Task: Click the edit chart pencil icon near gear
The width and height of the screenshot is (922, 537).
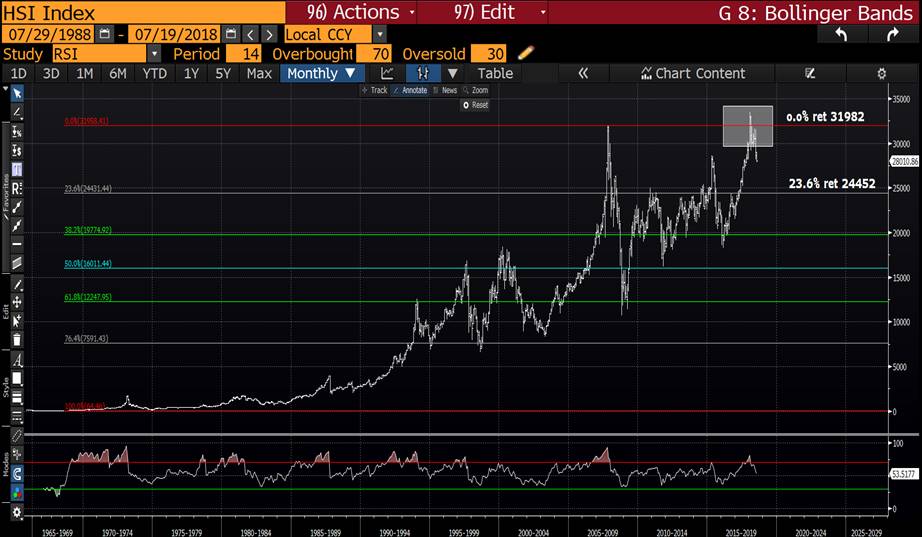Action: click(810, 74)
